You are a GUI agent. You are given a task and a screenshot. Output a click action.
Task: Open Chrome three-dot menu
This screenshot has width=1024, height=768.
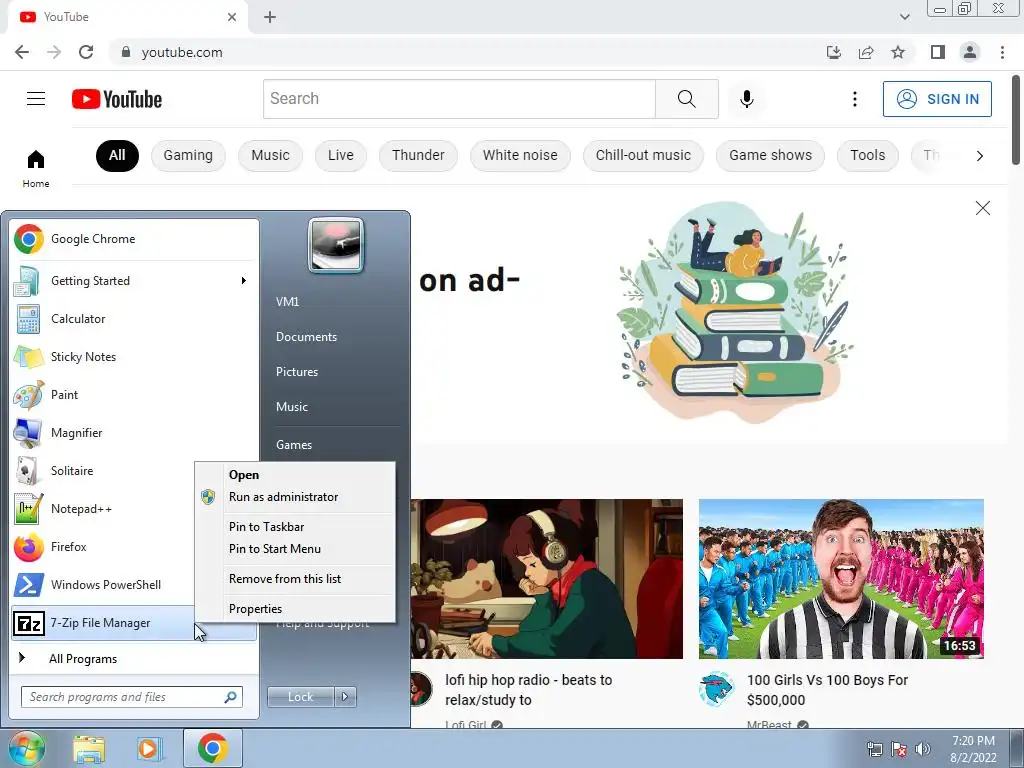click(1002, 52)
